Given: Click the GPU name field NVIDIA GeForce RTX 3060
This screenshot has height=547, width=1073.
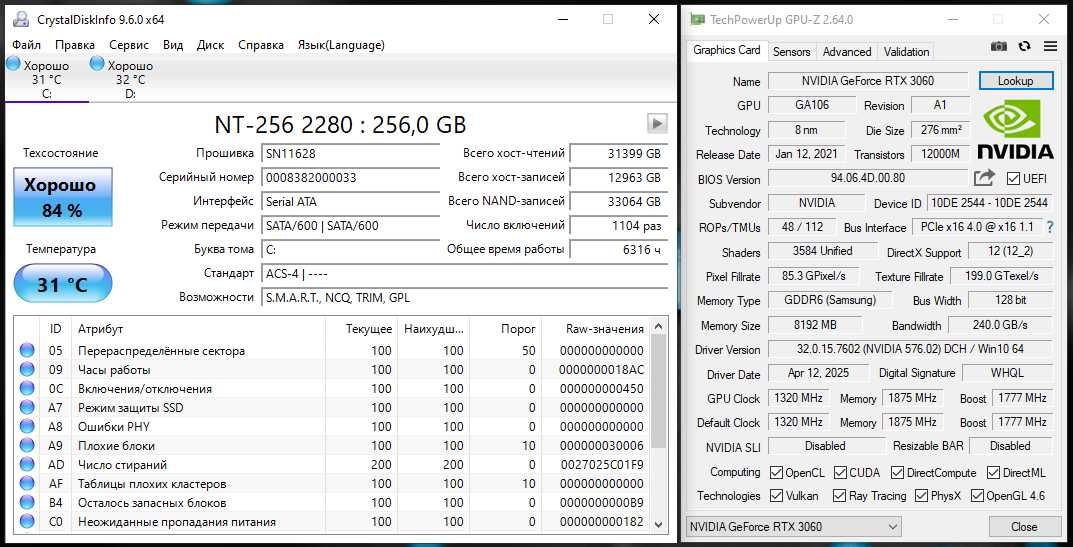Looking at the screenshot, I should click(x=868, y=81).
